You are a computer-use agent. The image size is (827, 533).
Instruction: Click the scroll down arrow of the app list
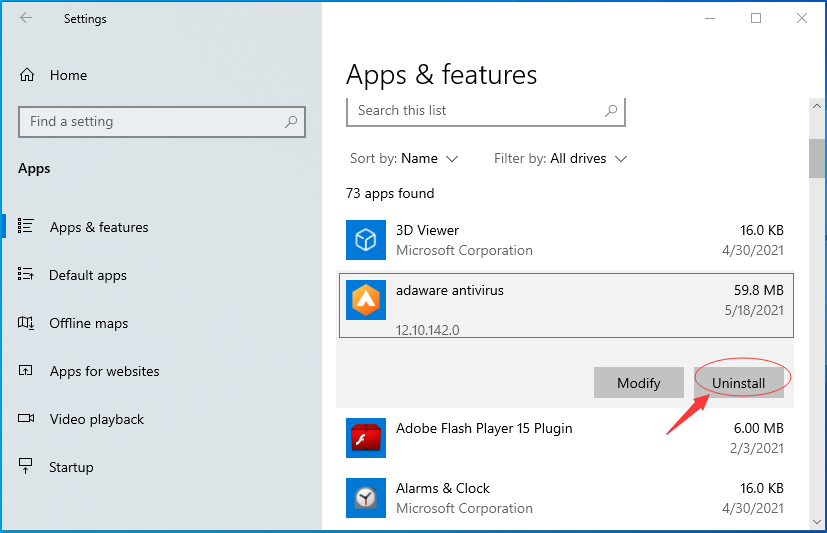click(817, 522)
